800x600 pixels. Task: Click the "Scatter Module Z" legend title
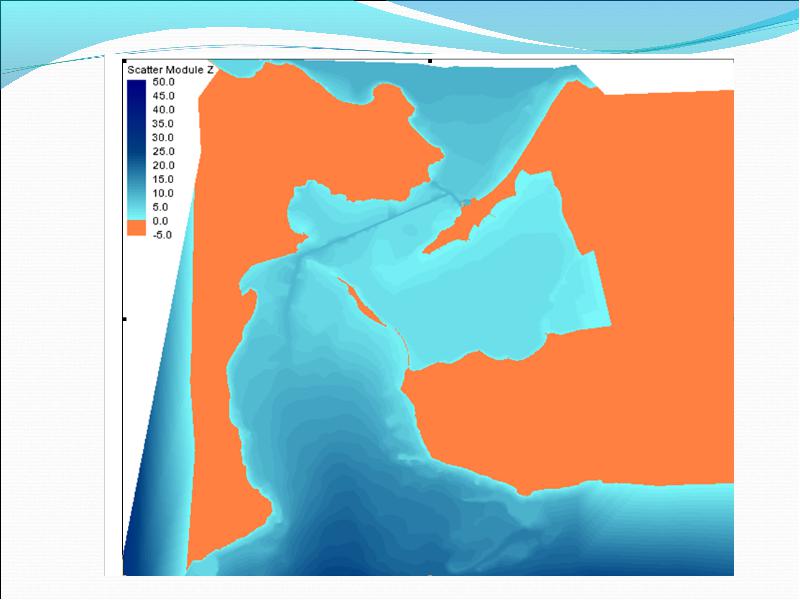pyautogui.click(x=170, y=70)
